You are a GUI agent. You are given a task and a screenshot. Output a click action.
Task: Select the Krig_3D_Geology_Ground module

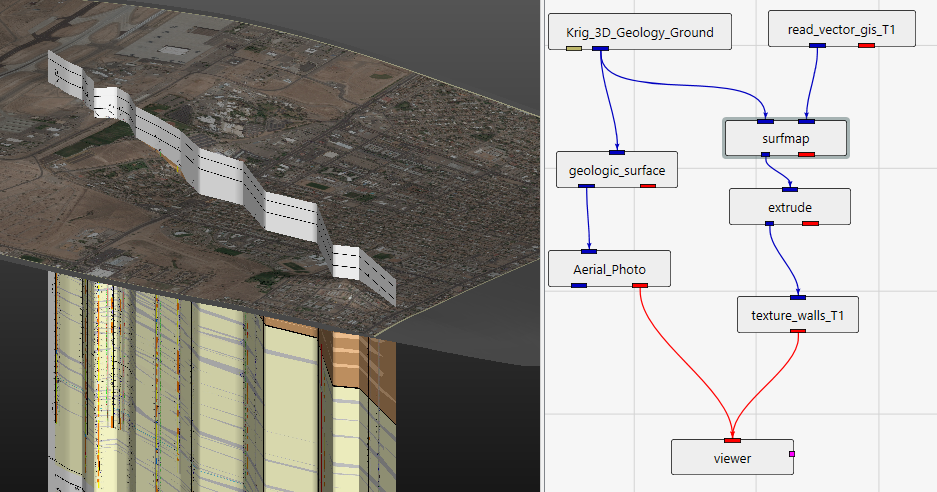[640, 31]
